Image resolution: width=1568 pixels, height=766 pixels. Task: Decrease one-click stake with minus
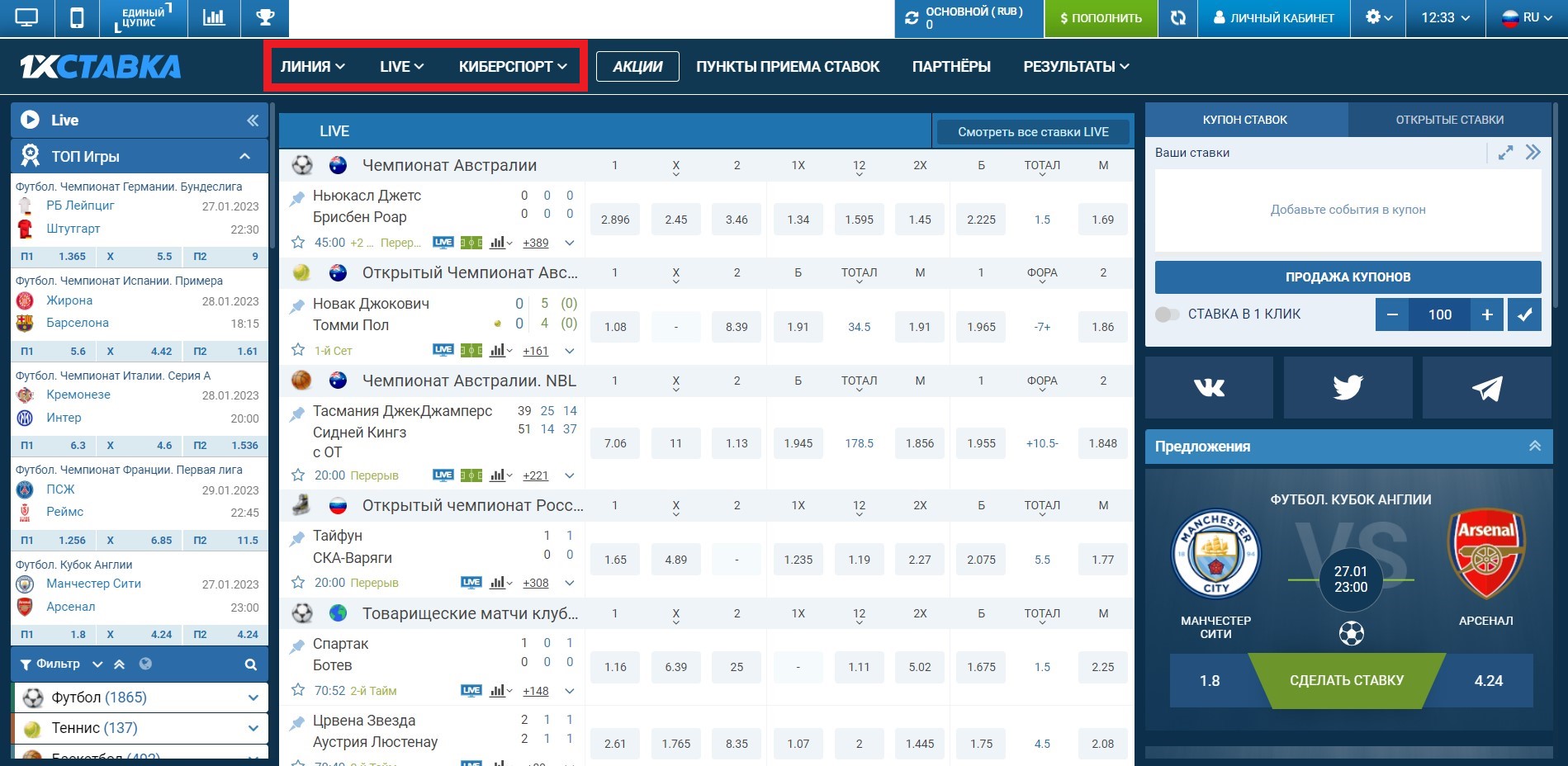coord(1392,314)
